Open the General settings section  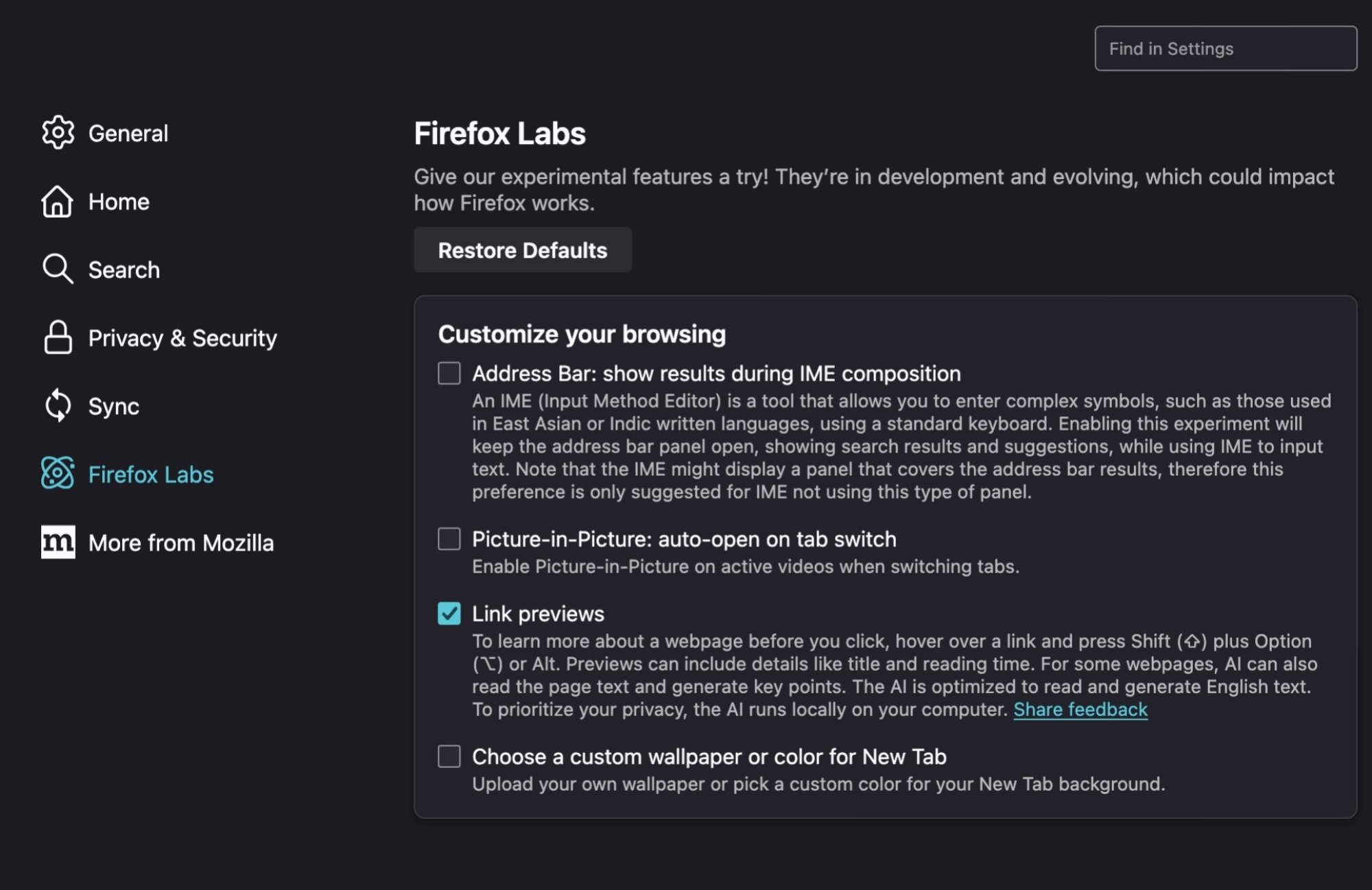point(128,132)
